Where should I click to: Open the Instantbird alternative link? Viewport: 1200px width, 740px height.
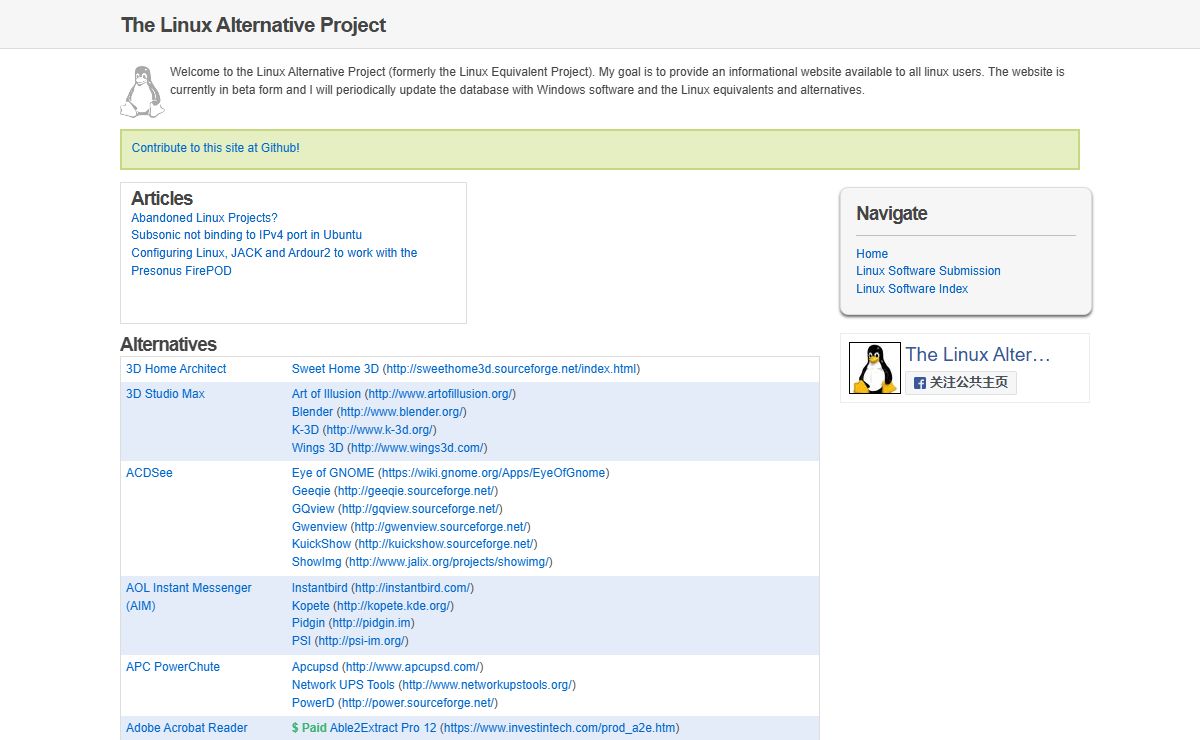(x=320, y=588)
